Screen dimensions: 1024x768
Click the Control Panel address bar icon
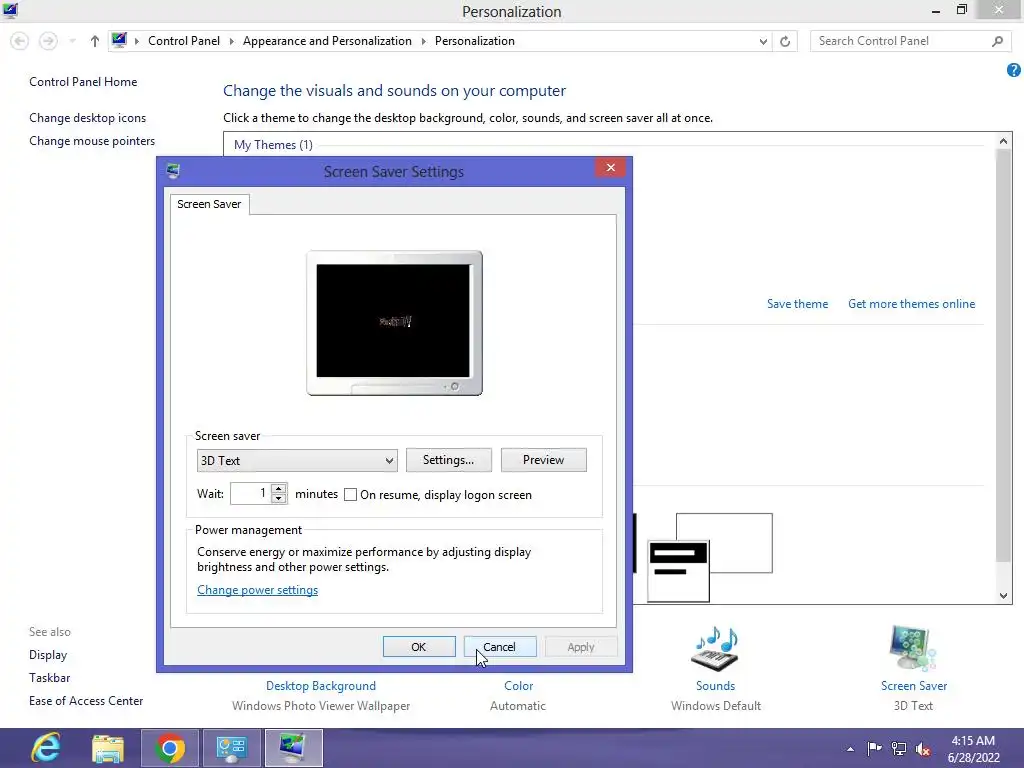[x=119, y=40]
